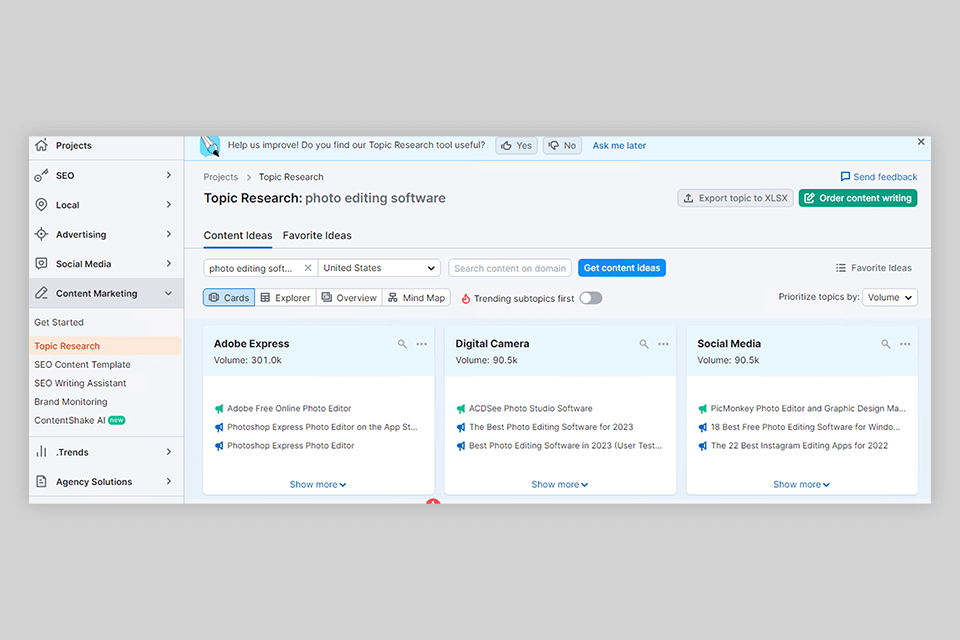960x640 pixels.
Task: Focus the Search content on domain field
Action: coord(510,268)
